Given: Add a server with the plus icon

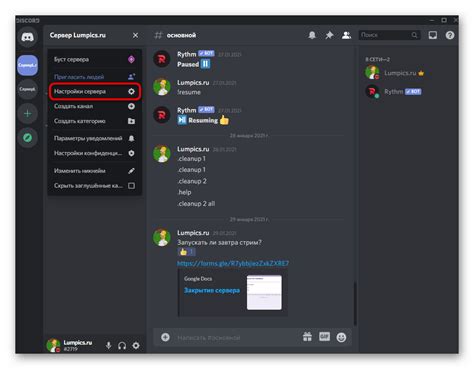Looking at the screenshot, I should 27,114.
